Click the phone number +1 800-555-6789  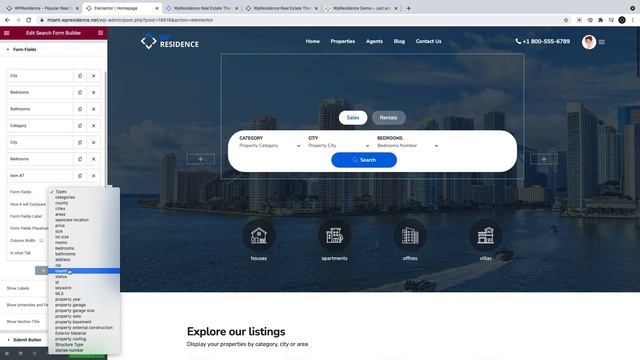click(x=542, y=41)
